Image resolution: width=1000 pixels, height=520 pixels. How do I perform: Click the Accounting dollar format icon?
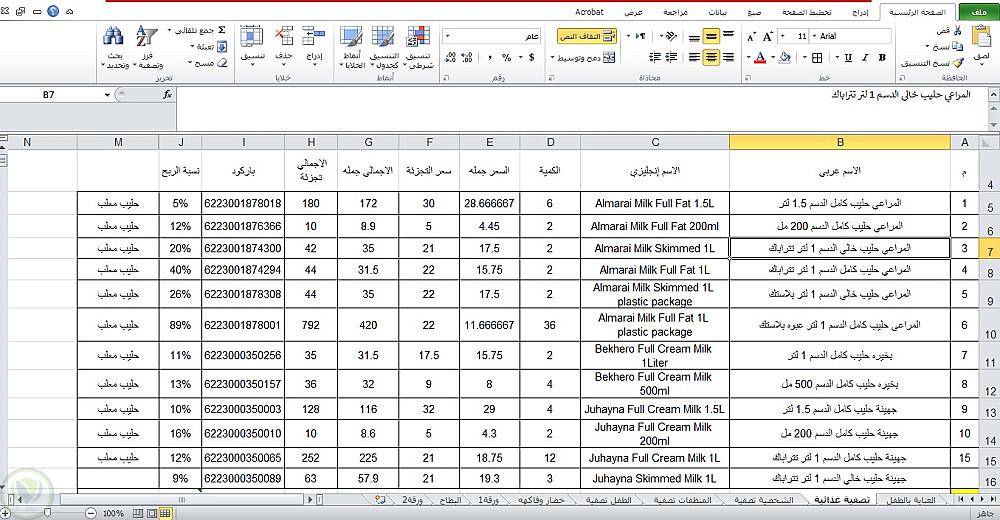pos(531,57)
